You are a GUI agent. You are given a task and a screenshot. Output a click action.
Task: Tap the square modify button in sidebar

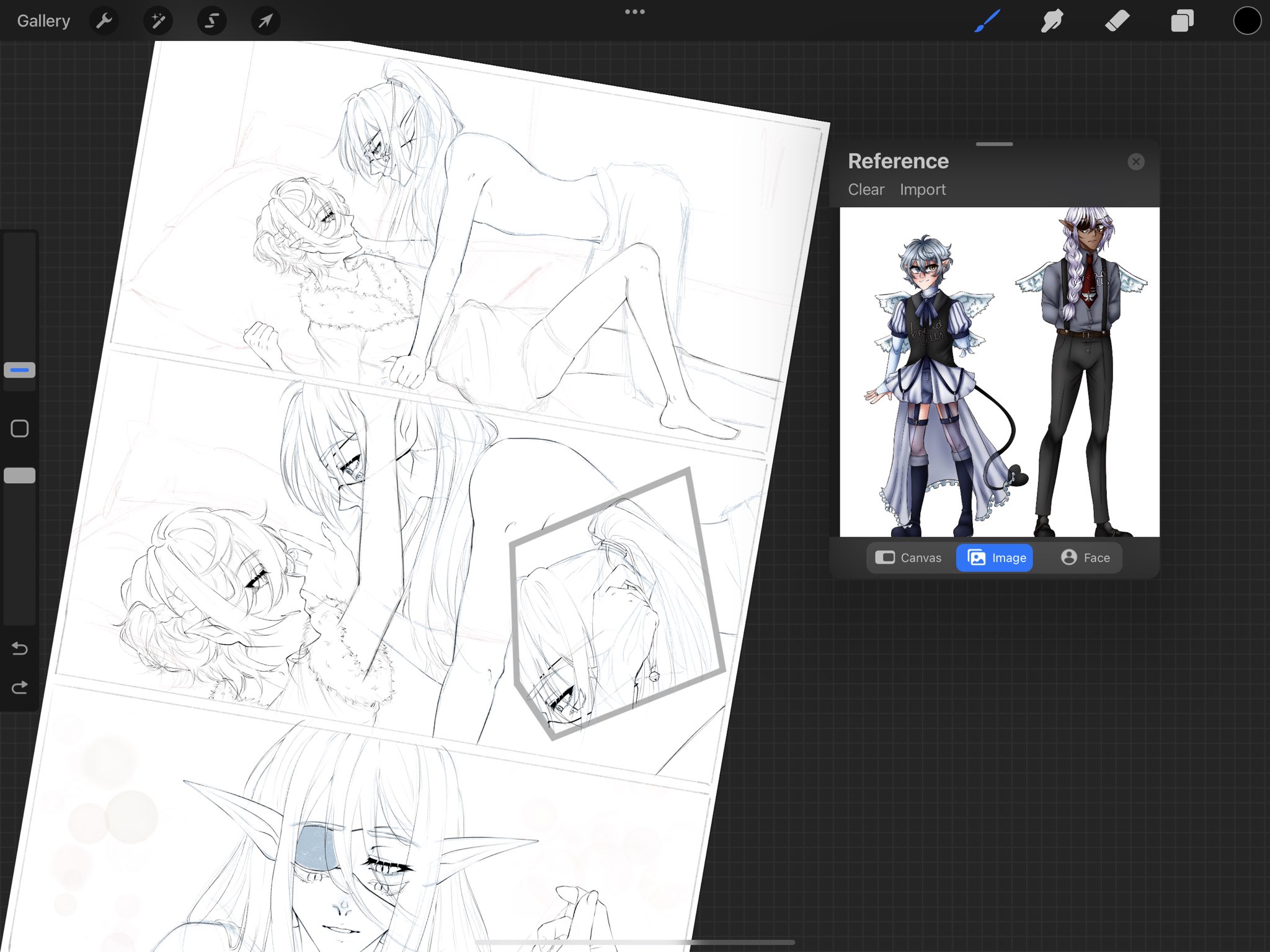20,429
